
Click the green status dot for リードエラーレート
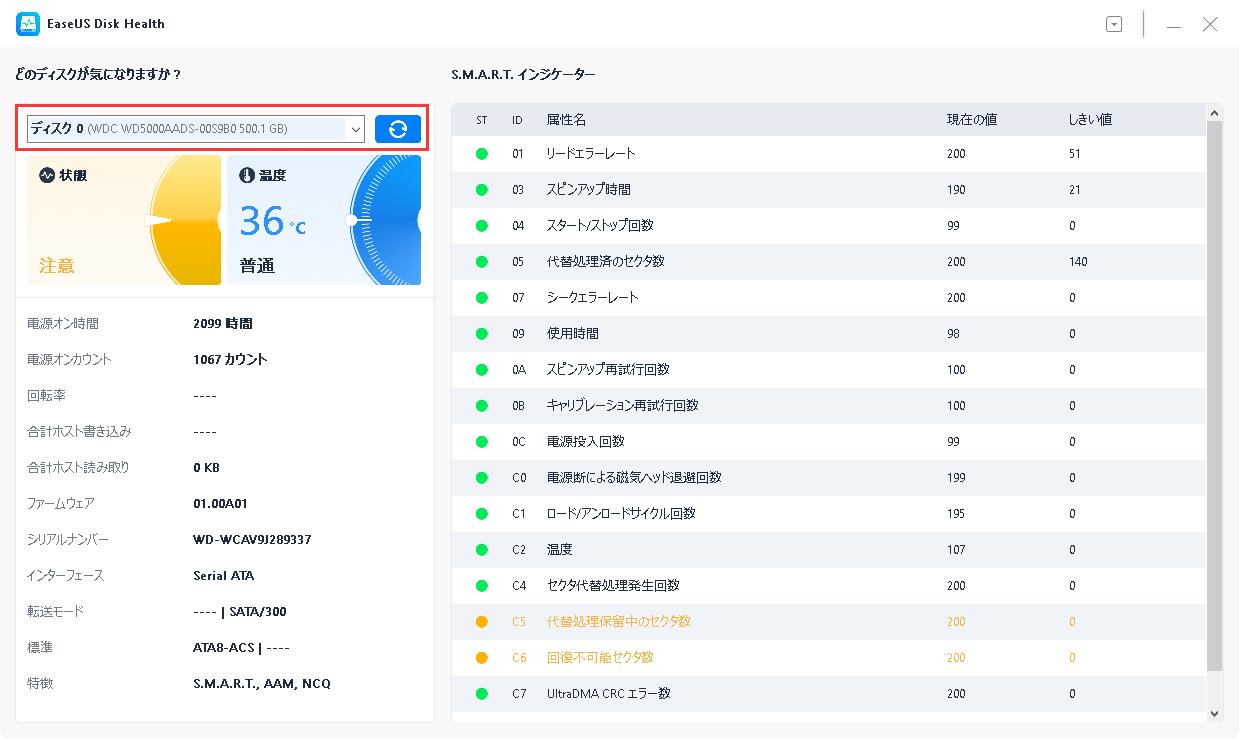point(482,154)
